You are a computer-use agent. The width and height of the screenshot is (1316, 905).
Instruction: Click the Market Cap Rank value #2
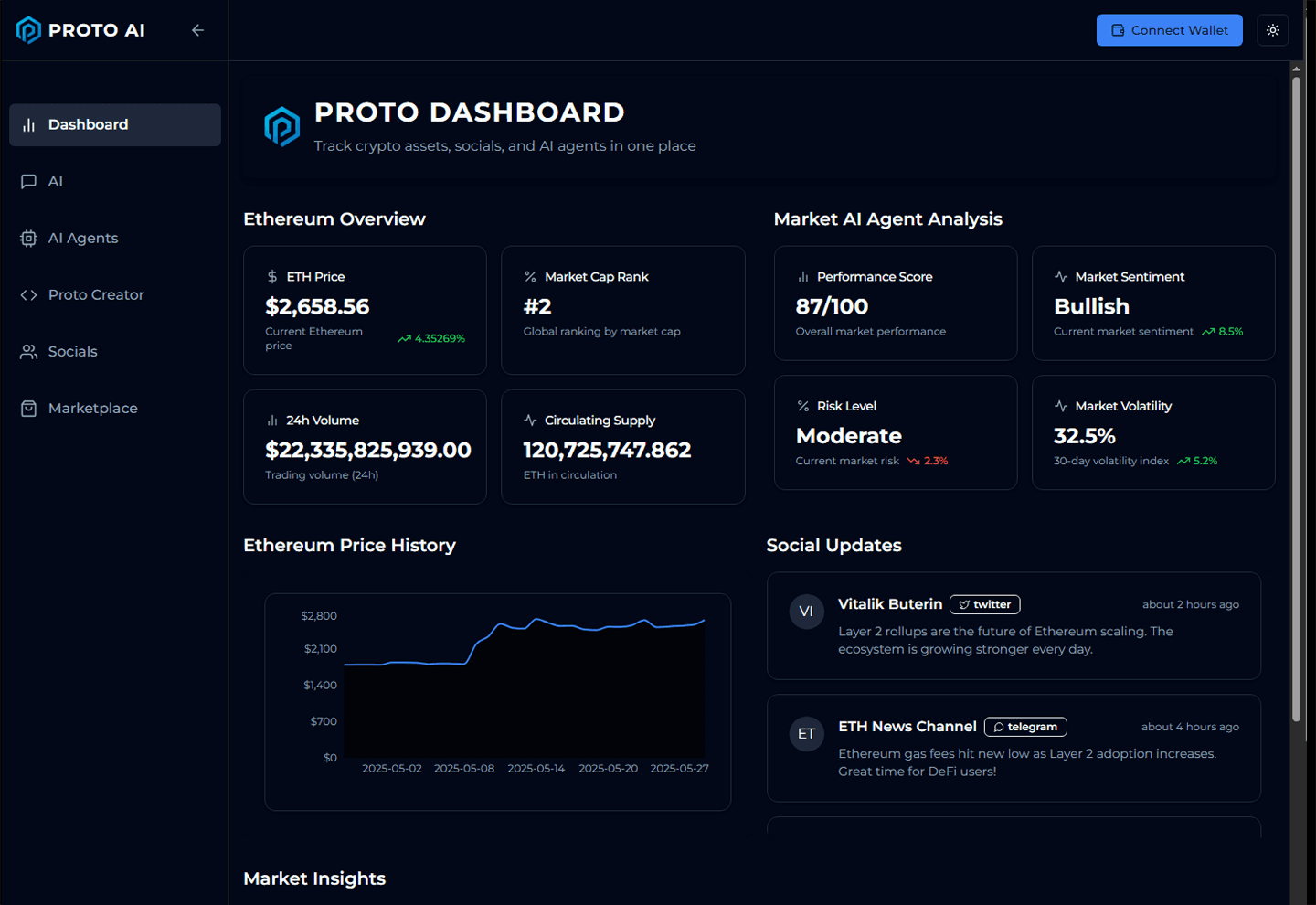(537, 306)
